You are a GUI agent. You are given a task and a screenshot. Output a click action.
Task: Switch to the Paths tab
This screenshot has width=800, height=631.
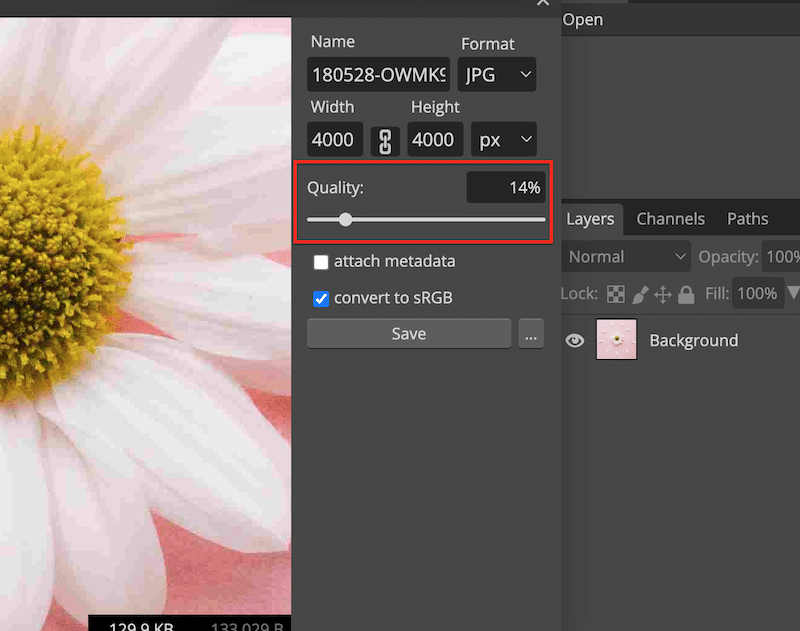point(747,219)
